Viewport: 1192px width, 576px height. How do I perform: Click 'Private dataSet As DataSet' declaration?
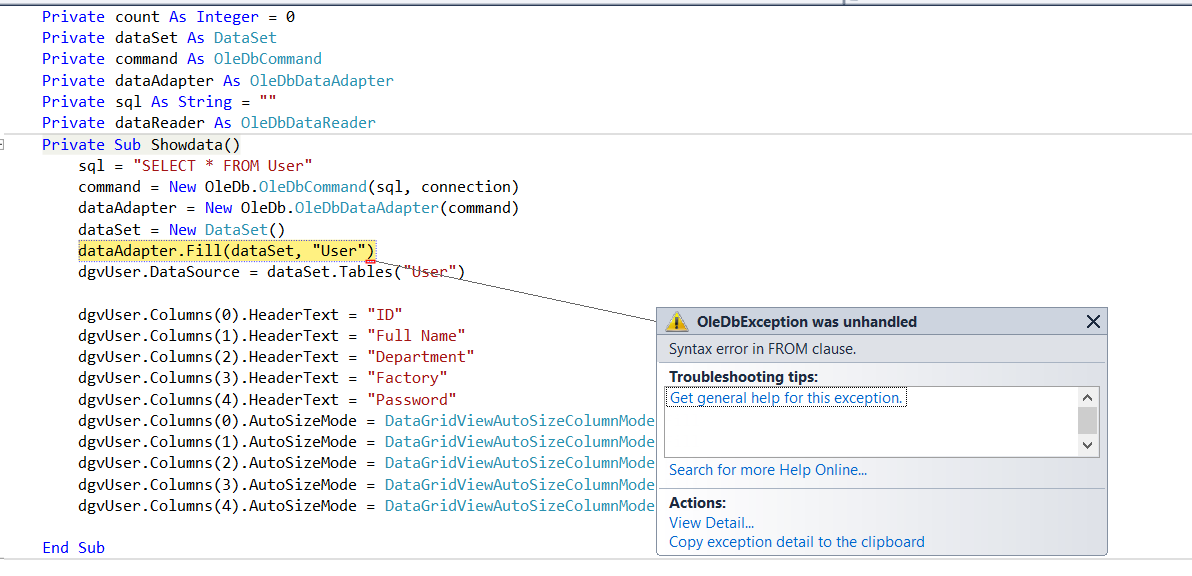pos(159,38)
